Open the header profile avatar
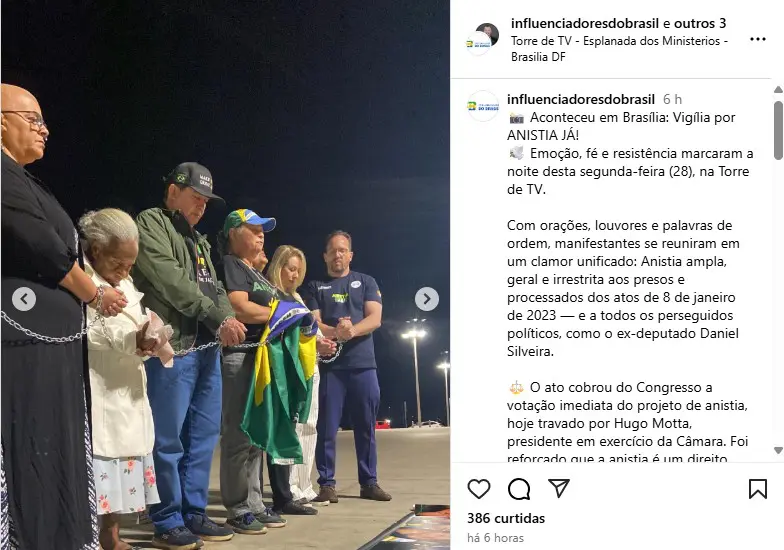 point(482,38)
